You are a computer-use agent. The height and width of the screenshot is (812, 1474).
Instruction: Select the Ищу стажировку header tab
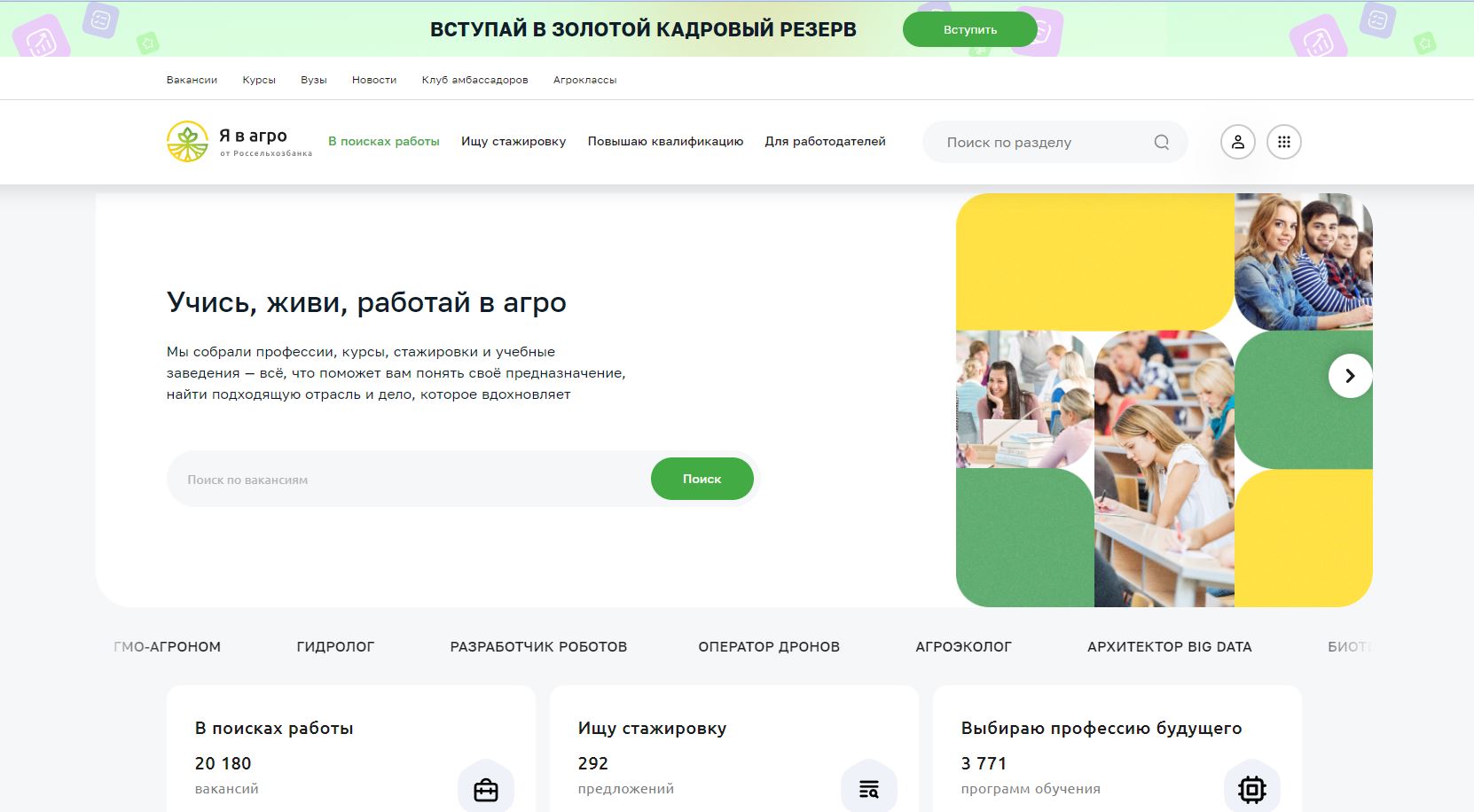click(x=514, y=141)
